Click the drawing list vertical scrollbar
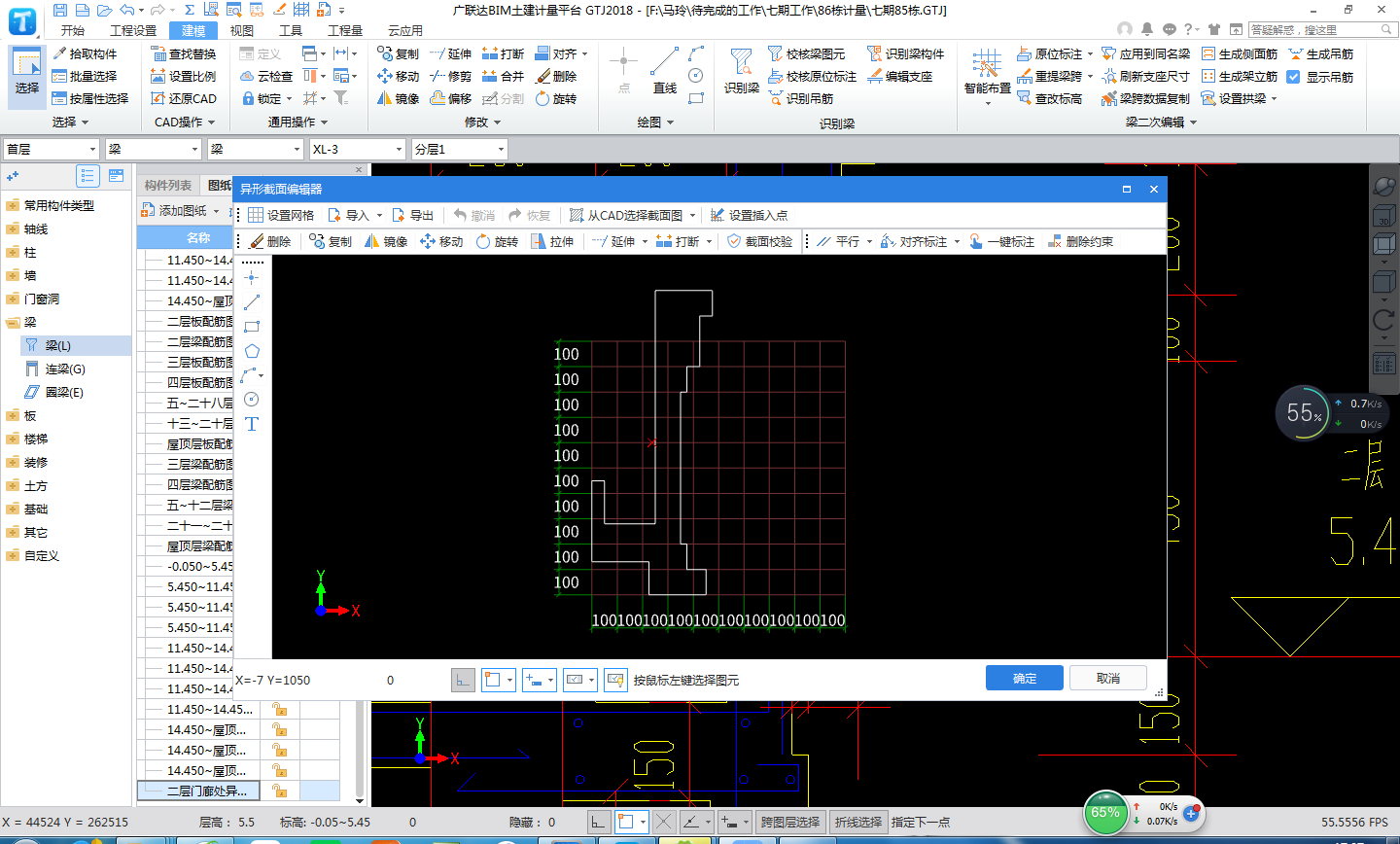Viewport: 1400px width, 844px height. coord(360,749)
